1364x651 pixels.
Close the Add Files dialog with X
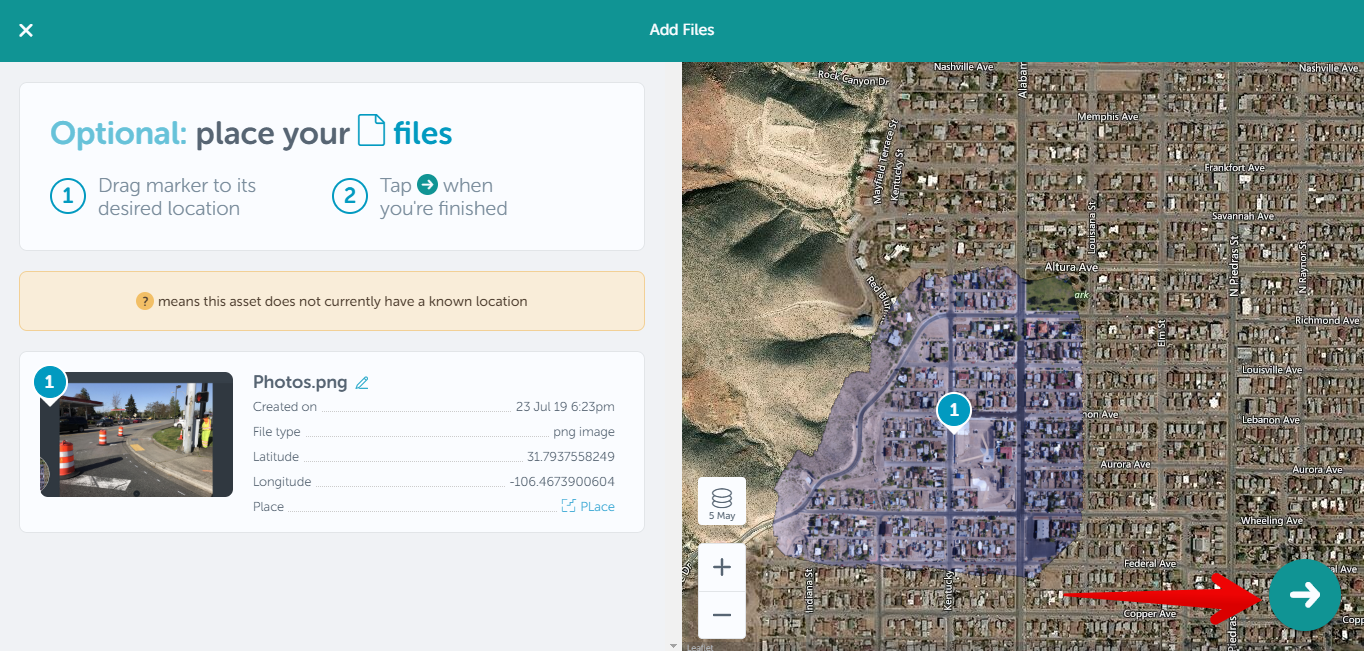[x=26, y=30]
